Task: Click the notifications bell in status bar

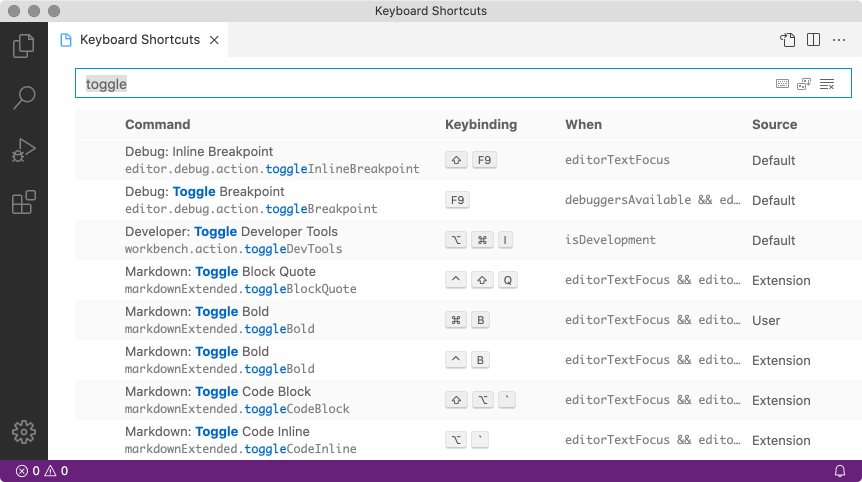Action: [840, 471]
